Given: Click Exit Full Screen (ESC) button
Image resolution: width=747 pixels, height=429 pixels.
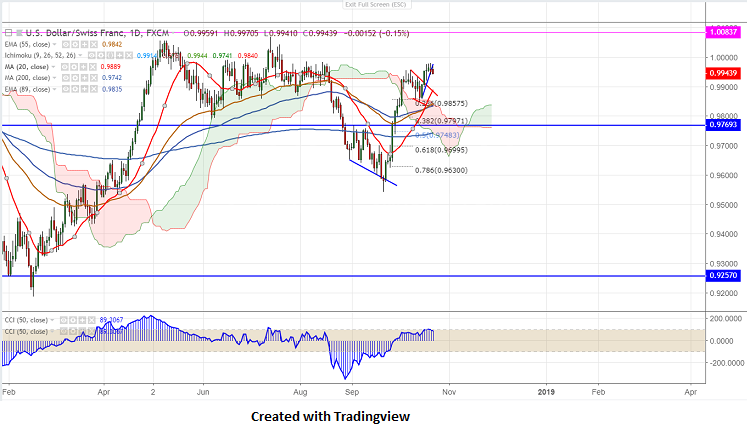Looking at the screenshot, I should 377,4.
